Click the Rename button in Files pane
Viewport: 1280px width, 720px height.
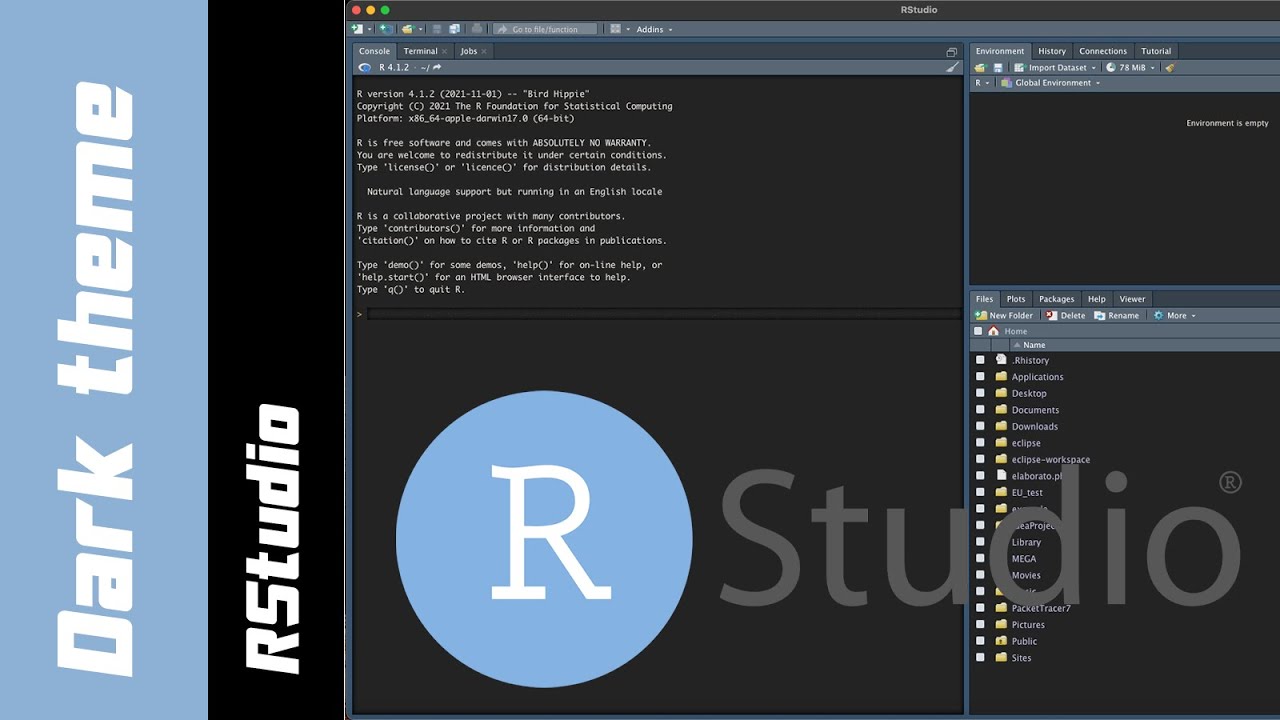tap(1116, 315)
